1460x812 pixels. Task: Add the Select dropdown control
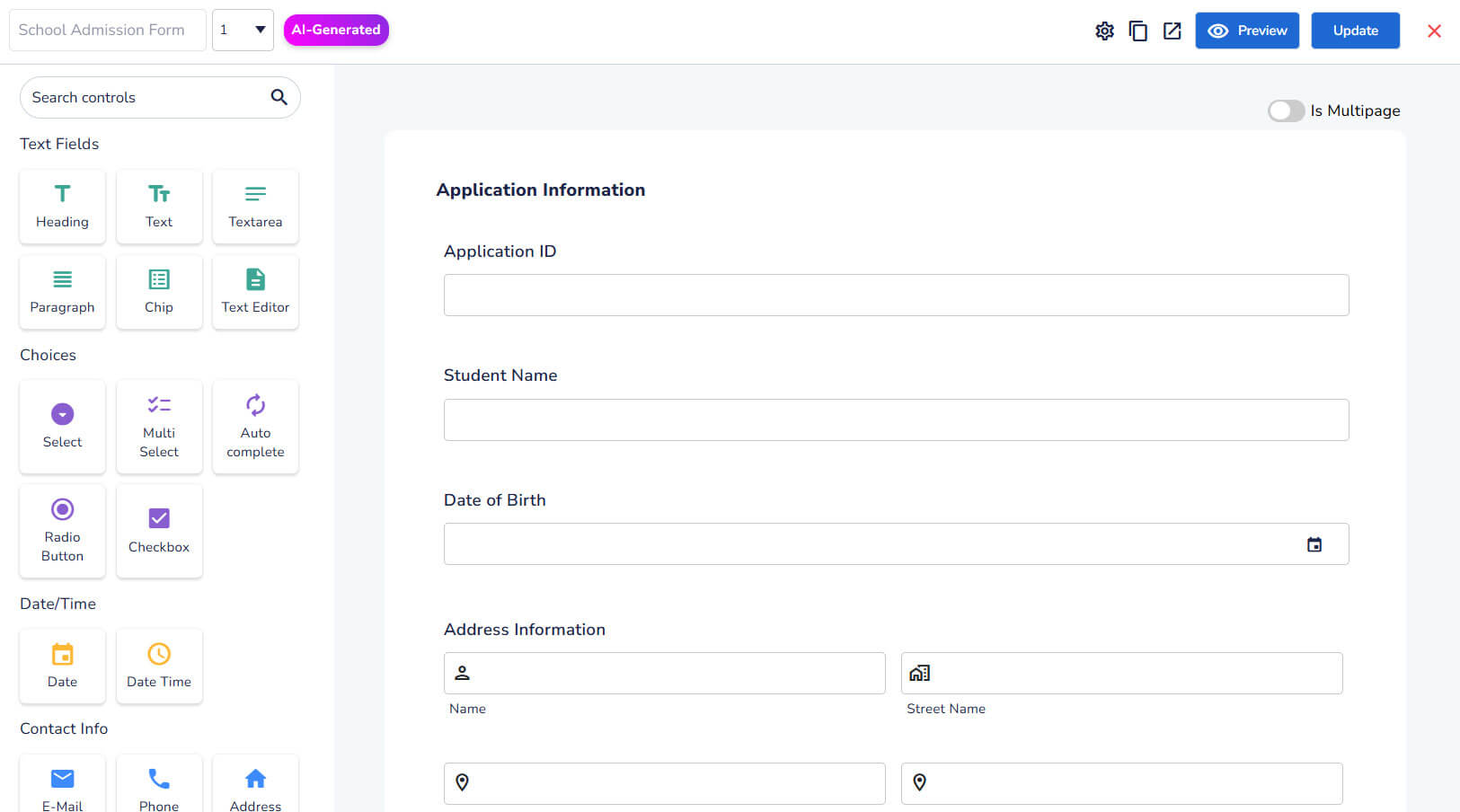pos(62,426)
